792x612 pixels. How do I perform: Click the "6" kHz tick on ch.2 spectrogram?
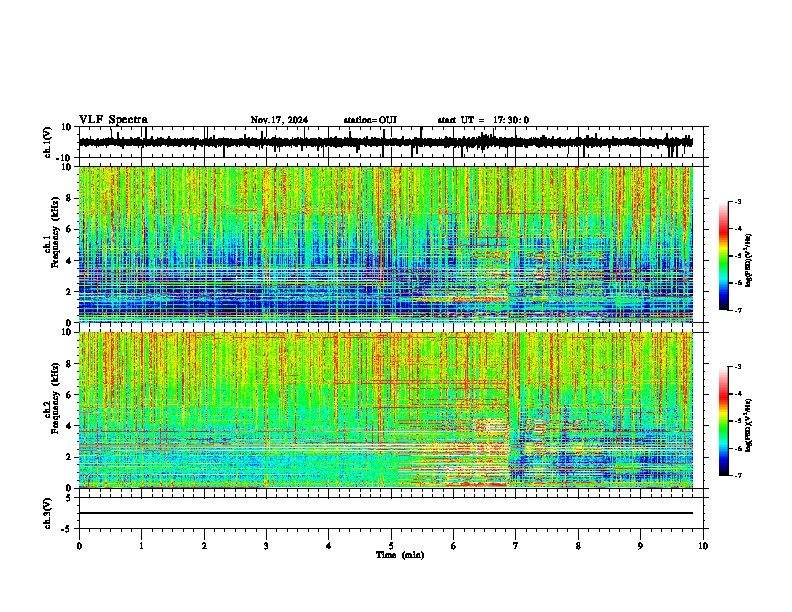coord(70,395)
